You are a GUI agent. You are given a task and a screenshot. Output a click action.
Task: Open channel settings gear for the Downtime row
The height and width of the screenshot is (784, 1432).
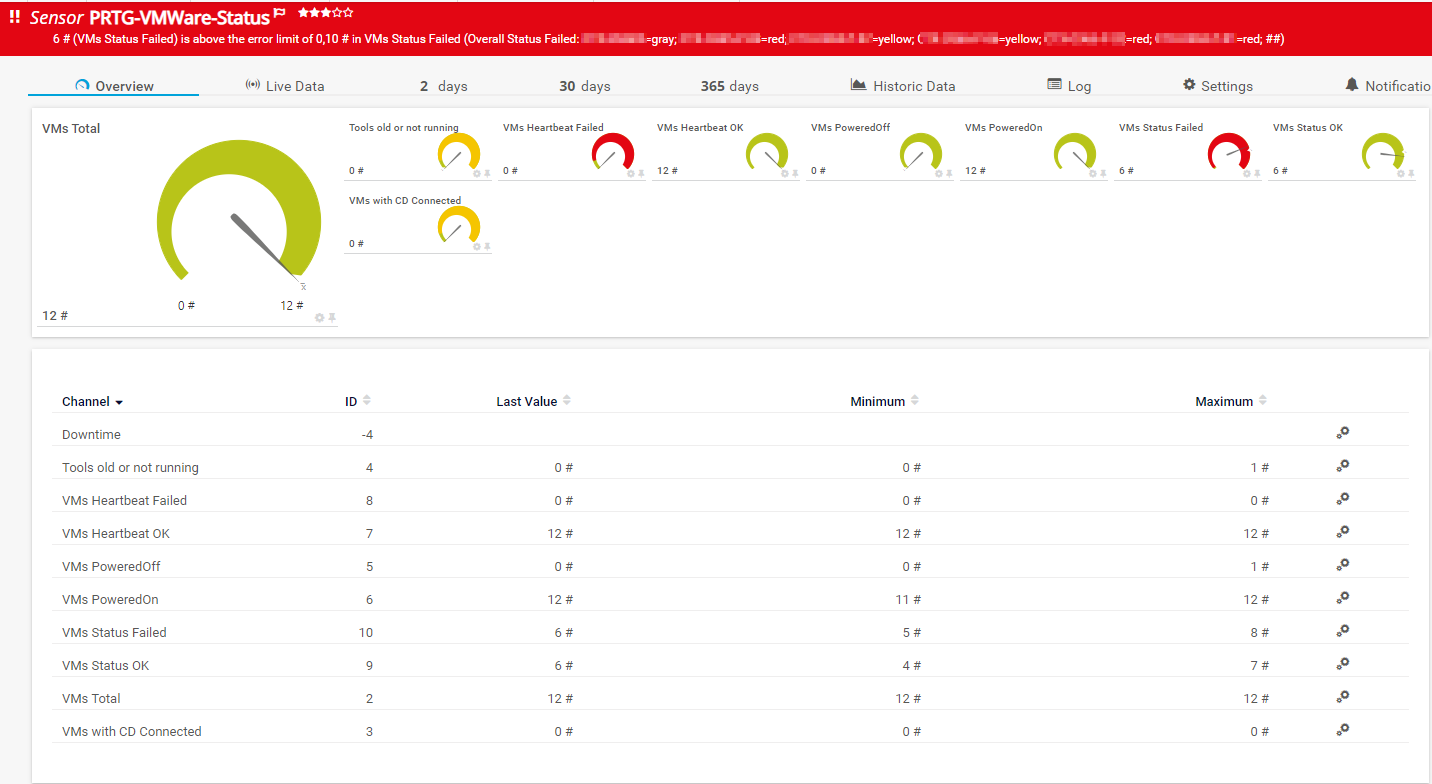1342,432
